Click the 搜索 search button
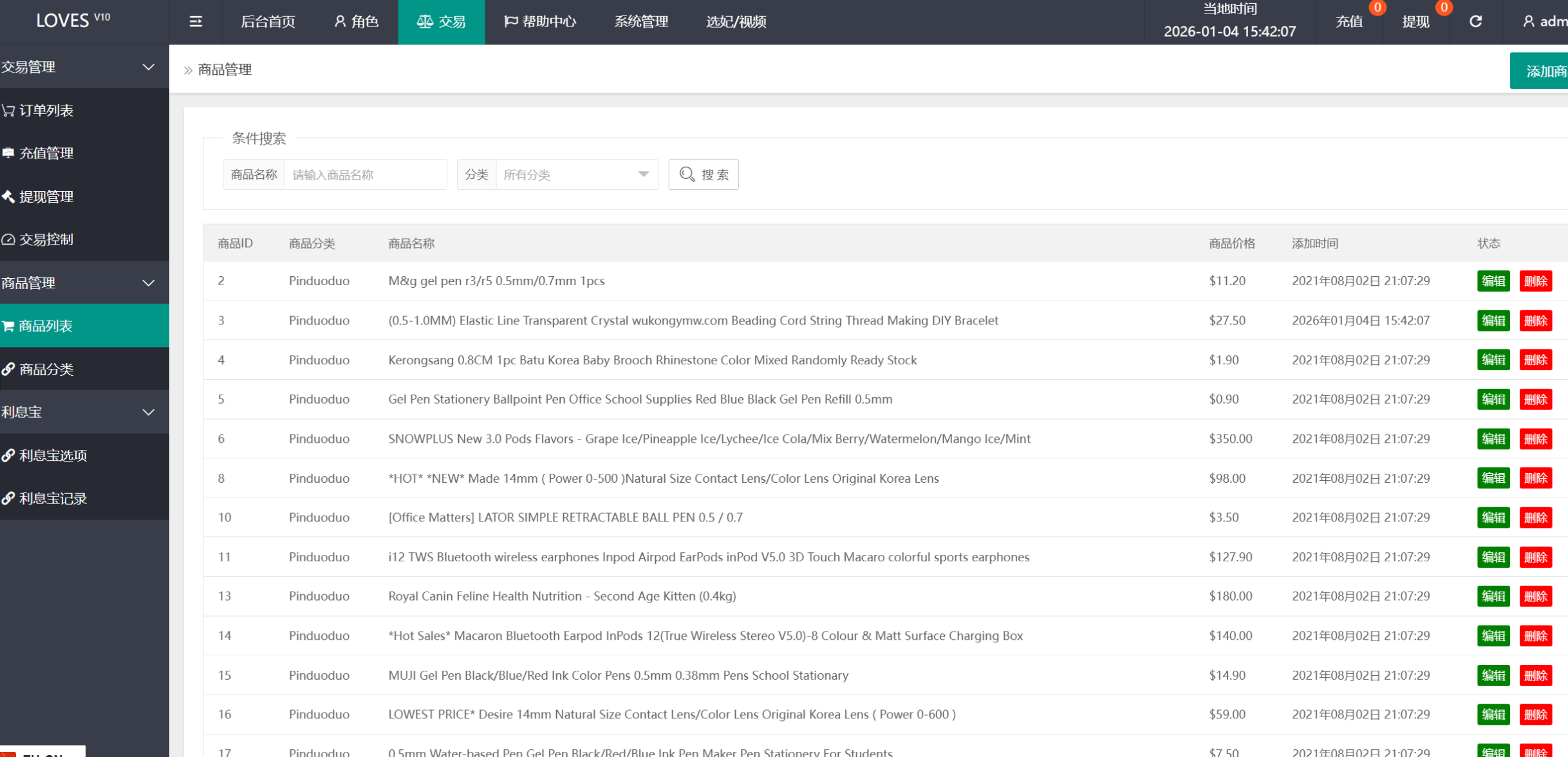 point(703,174)
